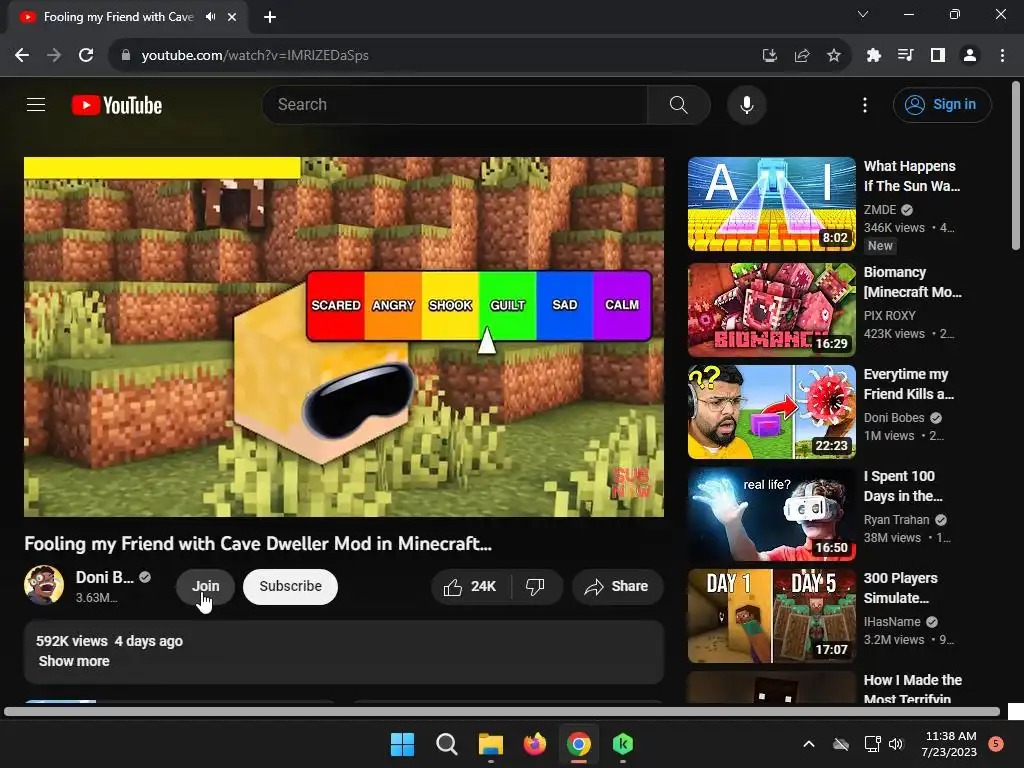Open volume control in system tray
1024x768 pixels.
click(x=896, y=744)
